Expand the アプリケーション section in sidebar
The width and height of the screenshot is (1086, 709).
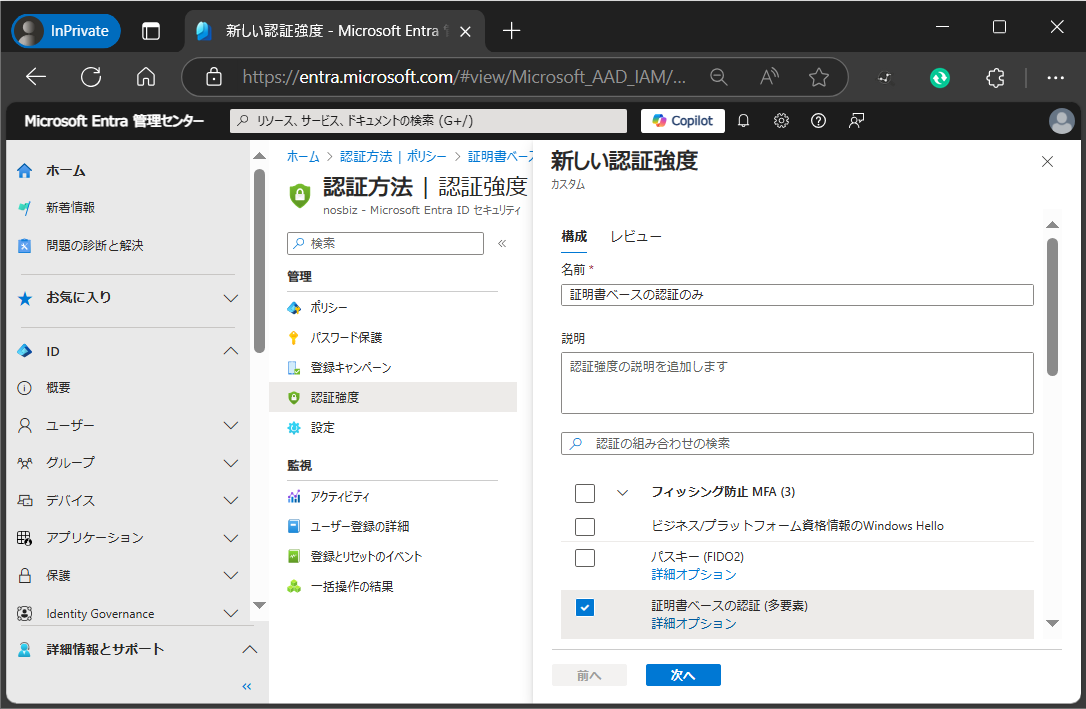231,538
